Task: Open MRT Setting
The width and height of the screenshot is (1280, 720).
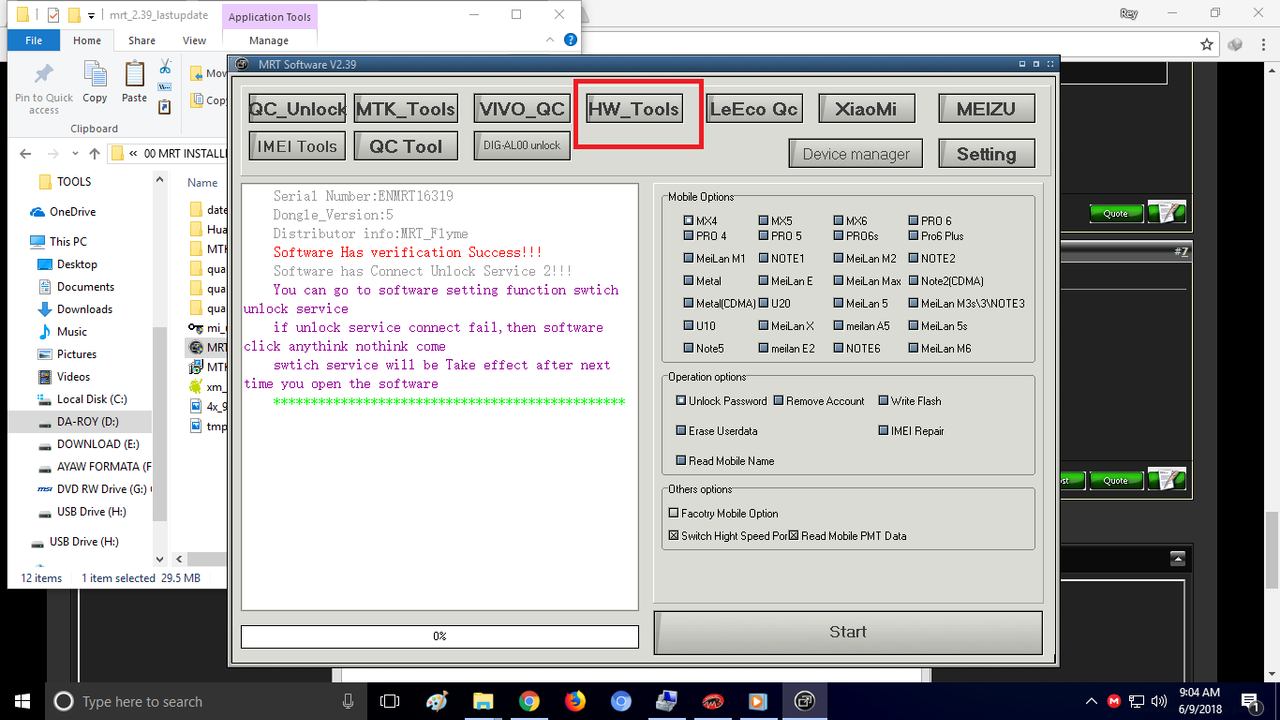Action: pos(986,154)
